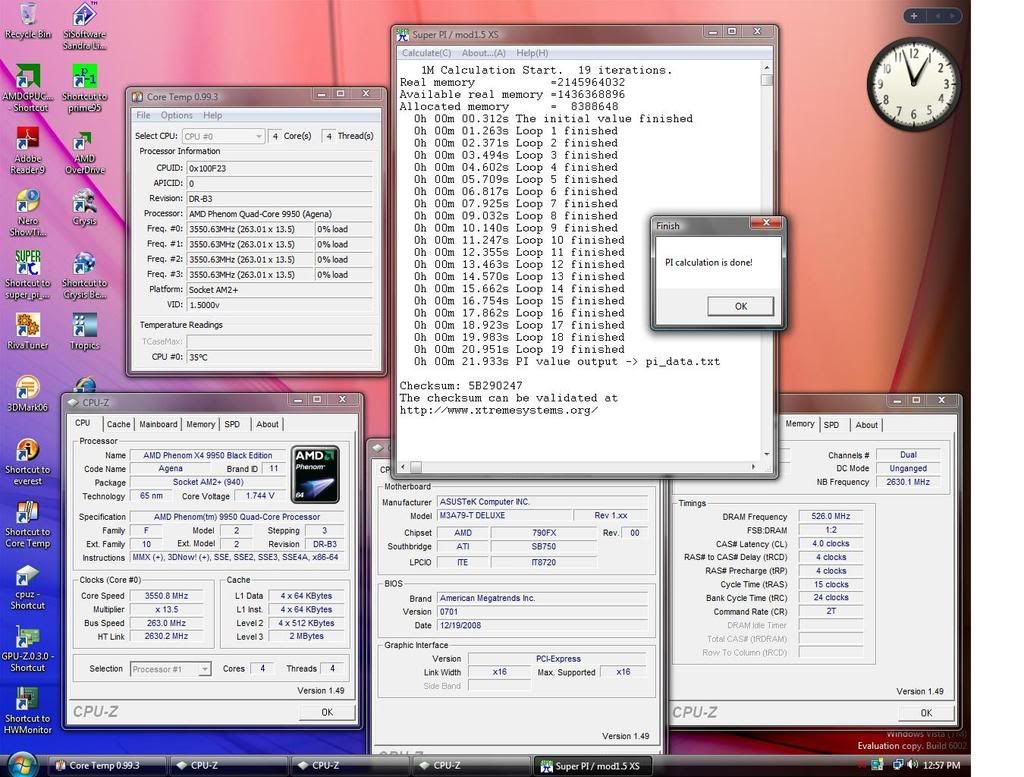This screenshot has width=1024, height=777.
Task: Click the first CPU-Z taskbar button
Action: tap(229, 765)
